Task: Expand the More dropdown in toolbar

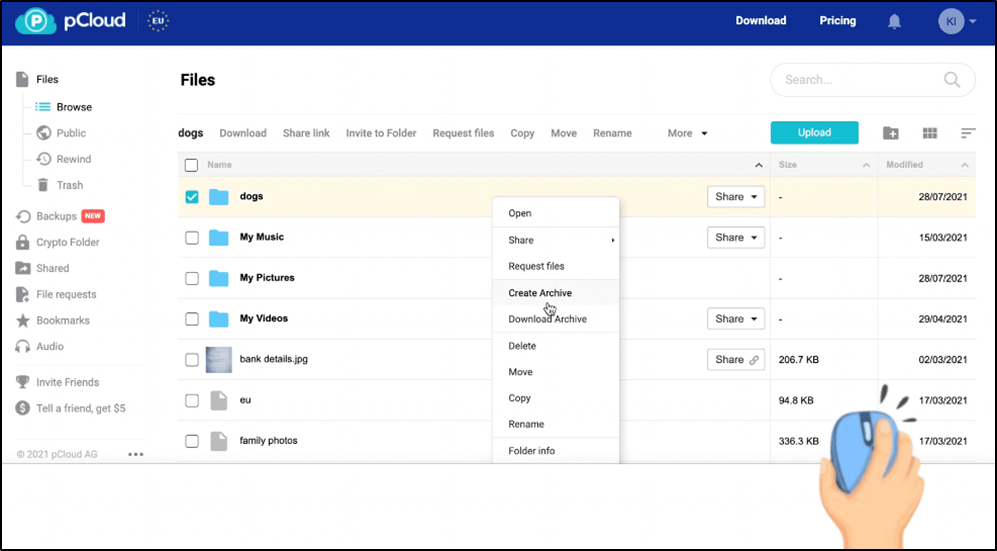Action: coord(688,133)
